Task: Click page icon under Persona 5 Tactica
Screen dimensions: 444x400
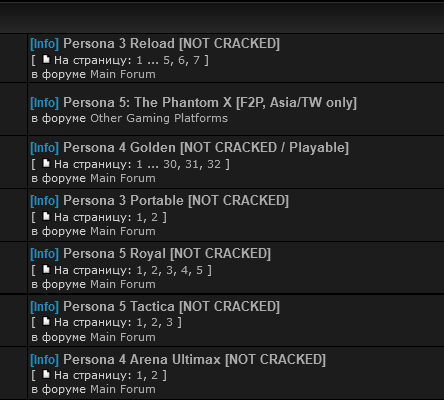Action: 46,322
